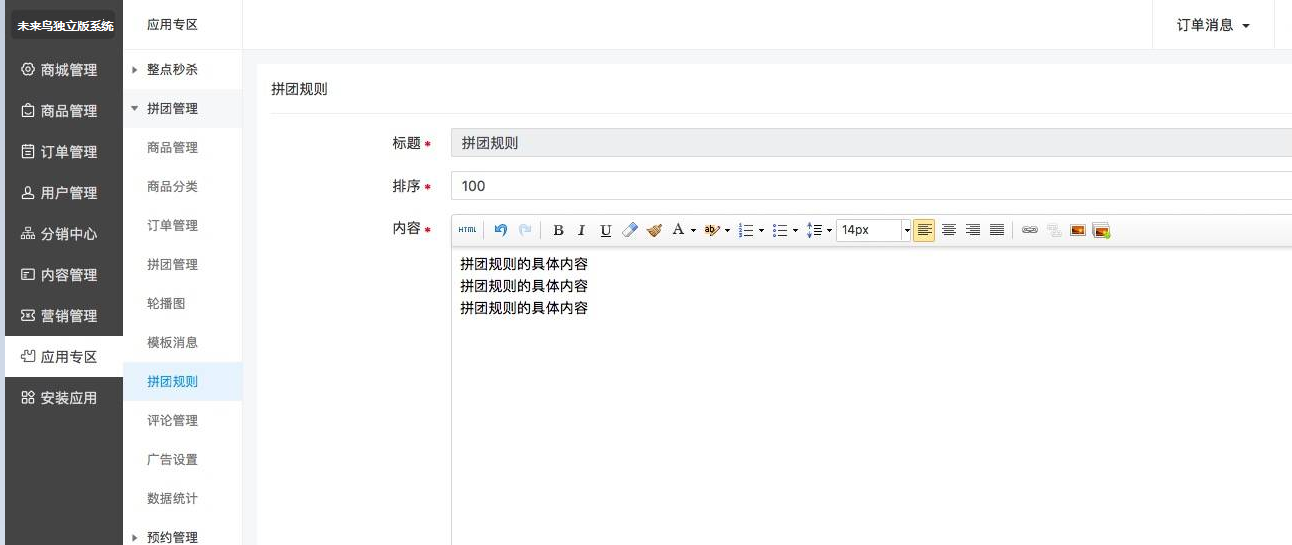
Task: Expand the 预约管理 submenu group
Action: coord(183,537)
